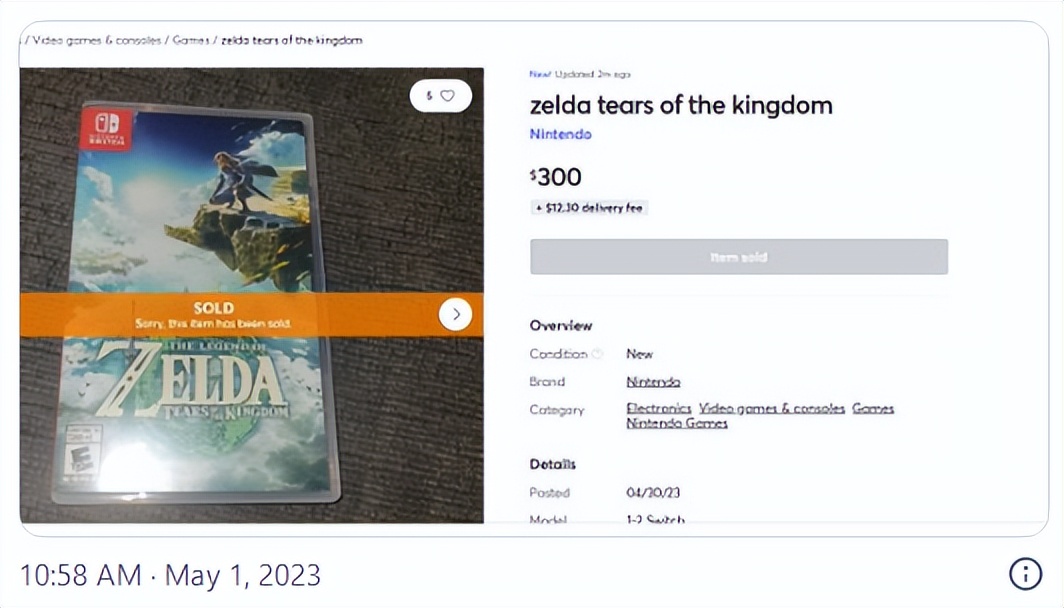The image size is (1064, 608).
Task: View the next photo with the right chevron
Action: tap(455, 314)
